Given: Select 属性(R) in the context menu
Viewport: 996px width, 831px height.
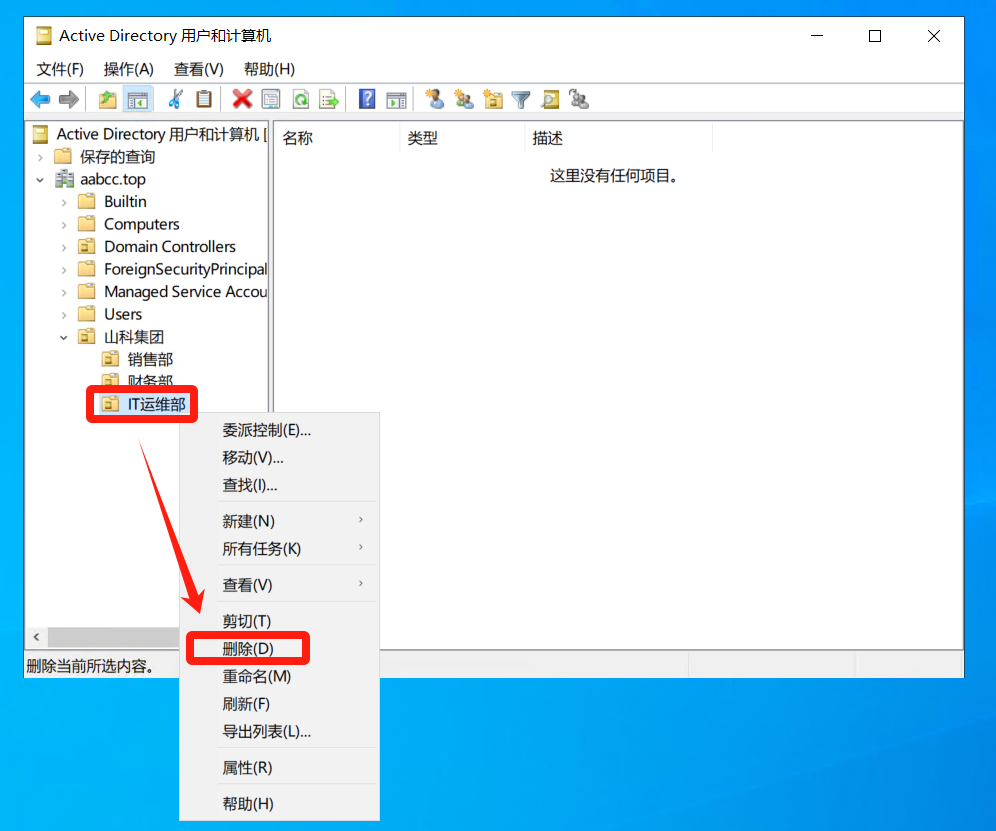Looking at the screenshot, I should [x=247, y=767].
